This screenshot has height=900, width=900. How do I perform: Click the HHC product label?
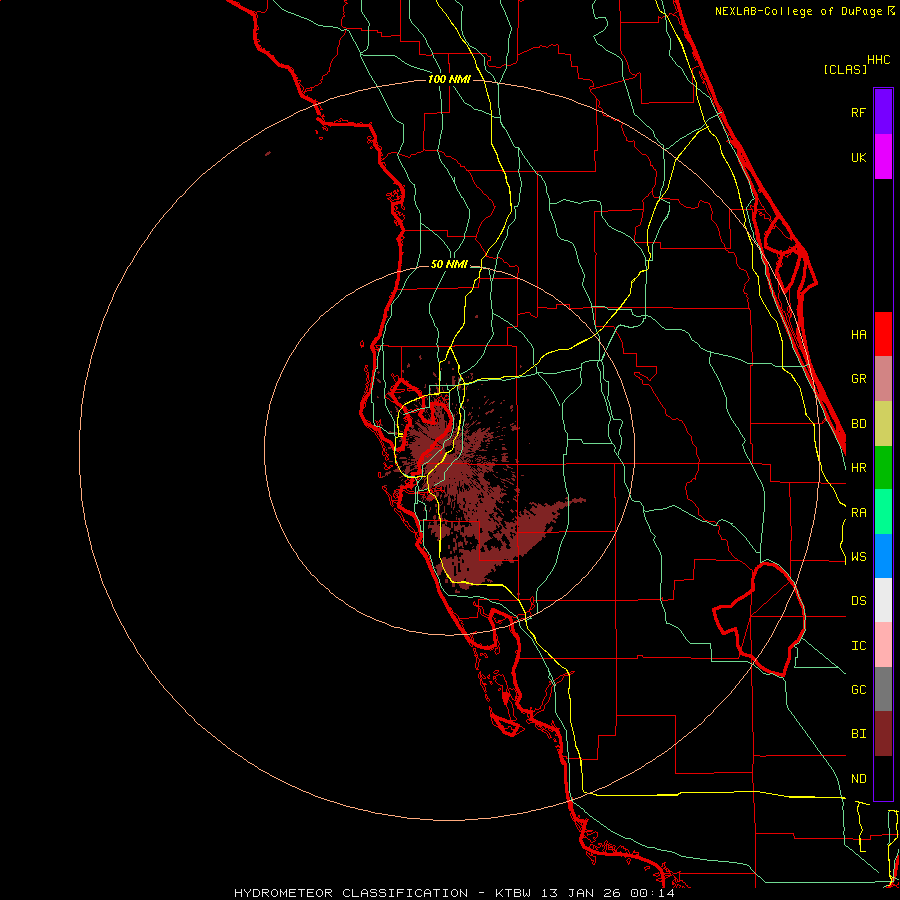tap(878, 60)
